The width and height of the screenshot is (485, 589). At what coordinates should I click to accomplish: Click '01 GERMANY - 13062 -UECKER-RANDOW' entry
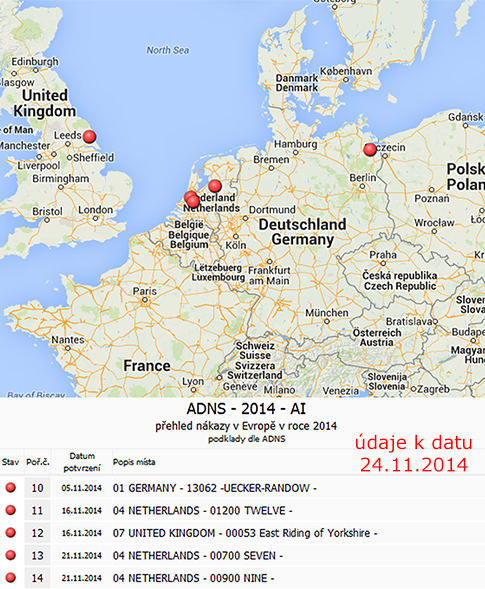[x=215, y=488]
